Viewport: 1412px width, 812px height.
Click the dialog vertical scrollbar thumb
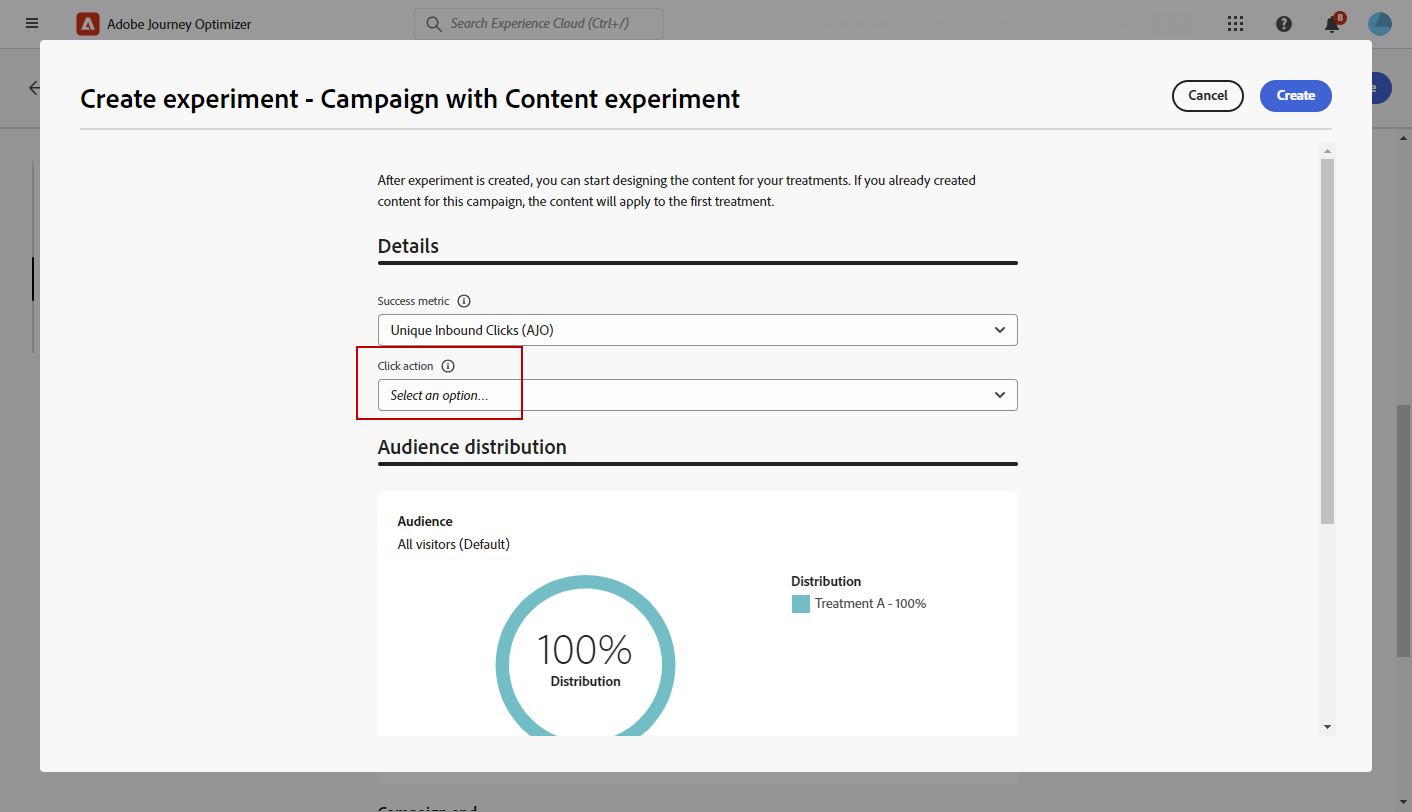(1327, 340)
